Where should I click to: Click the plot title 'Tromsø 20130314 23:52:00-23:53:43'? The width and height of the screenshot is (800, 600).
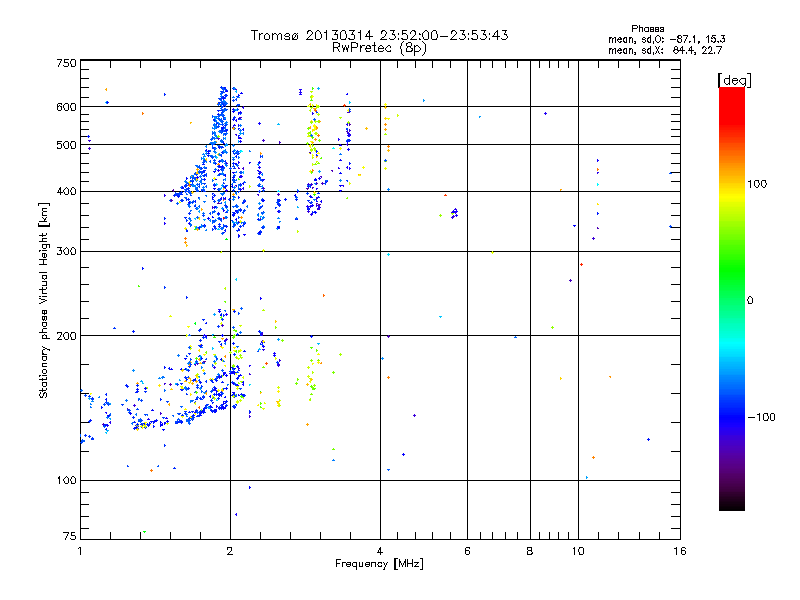[x=379, y=35]
